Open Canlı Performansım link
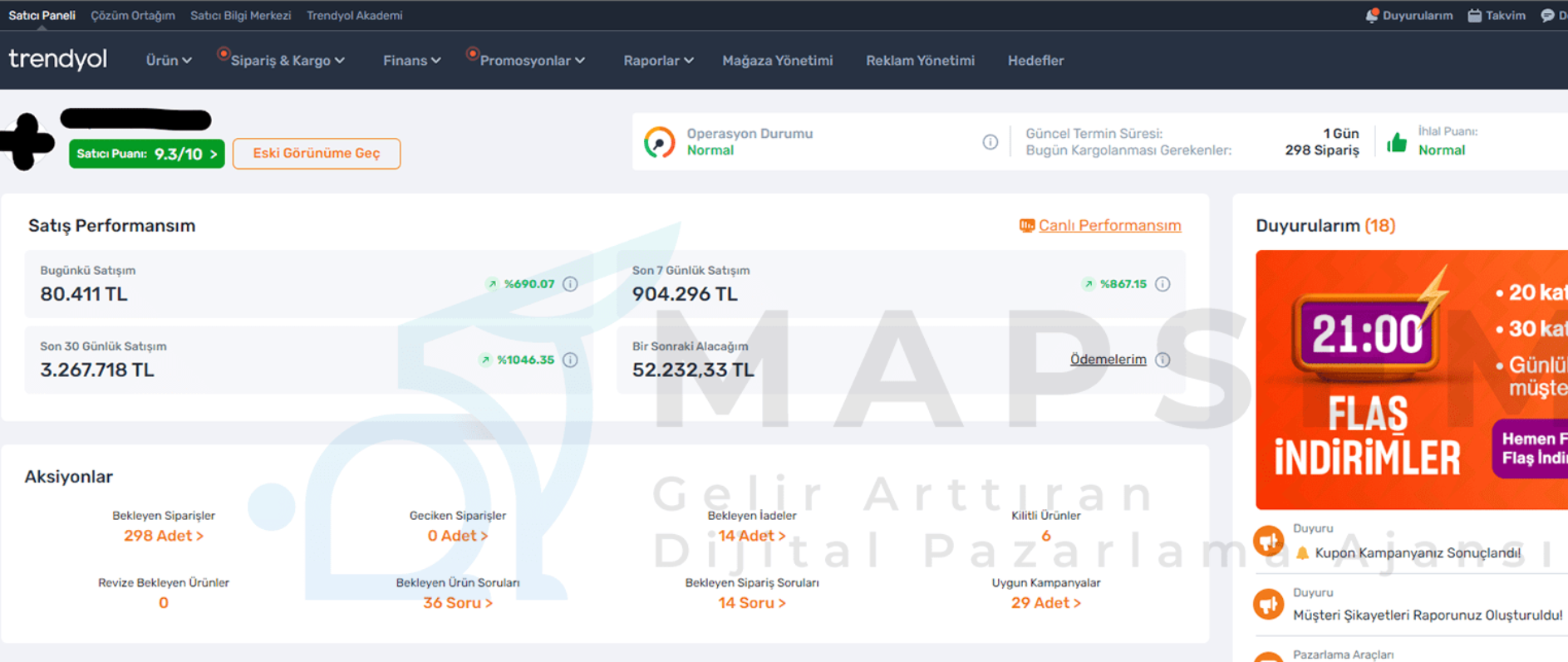Viewport: 1568px width, 662px height. (1109, 225)
